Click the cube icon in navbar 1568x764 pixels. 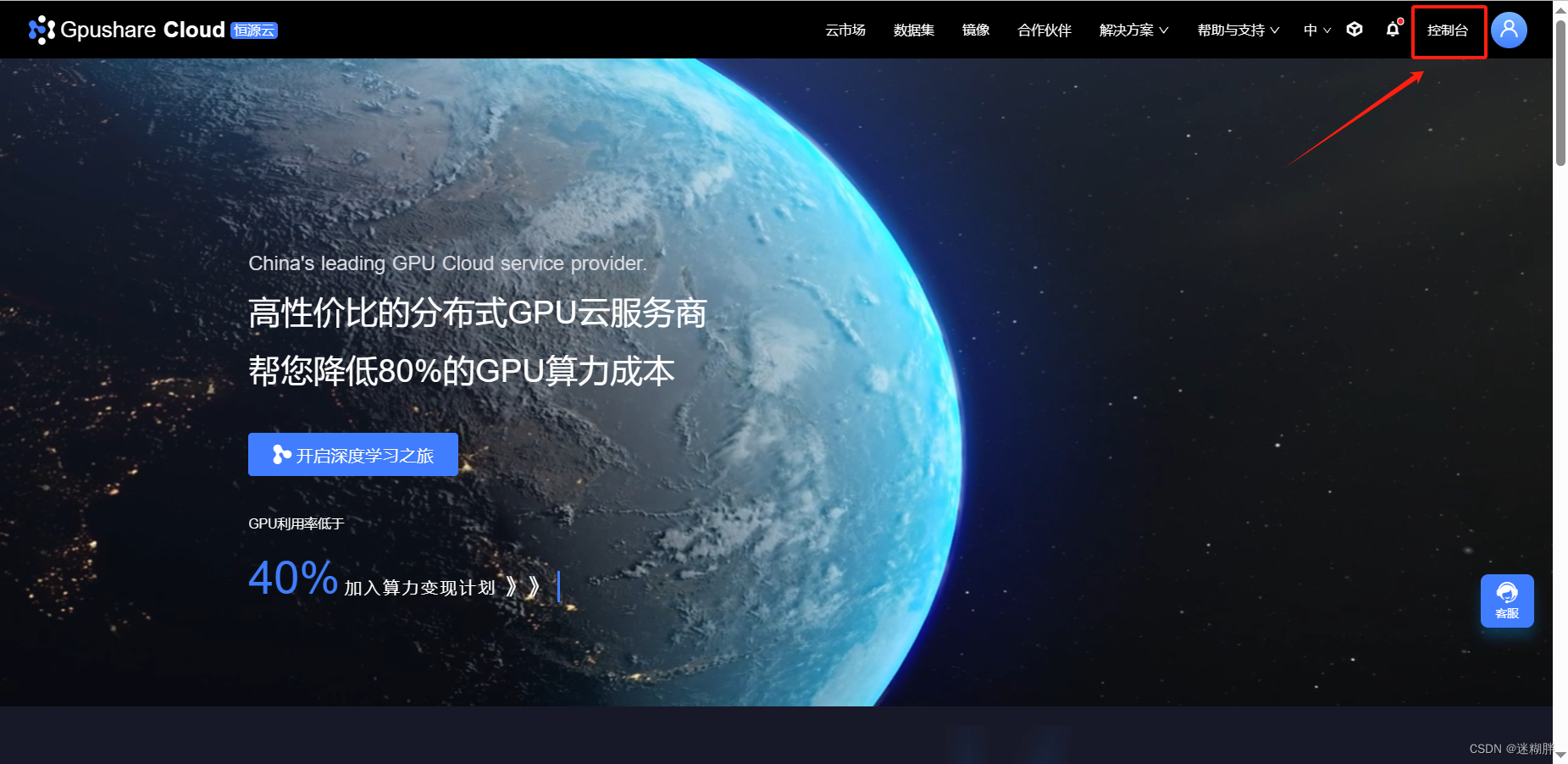click(1355, 30)
